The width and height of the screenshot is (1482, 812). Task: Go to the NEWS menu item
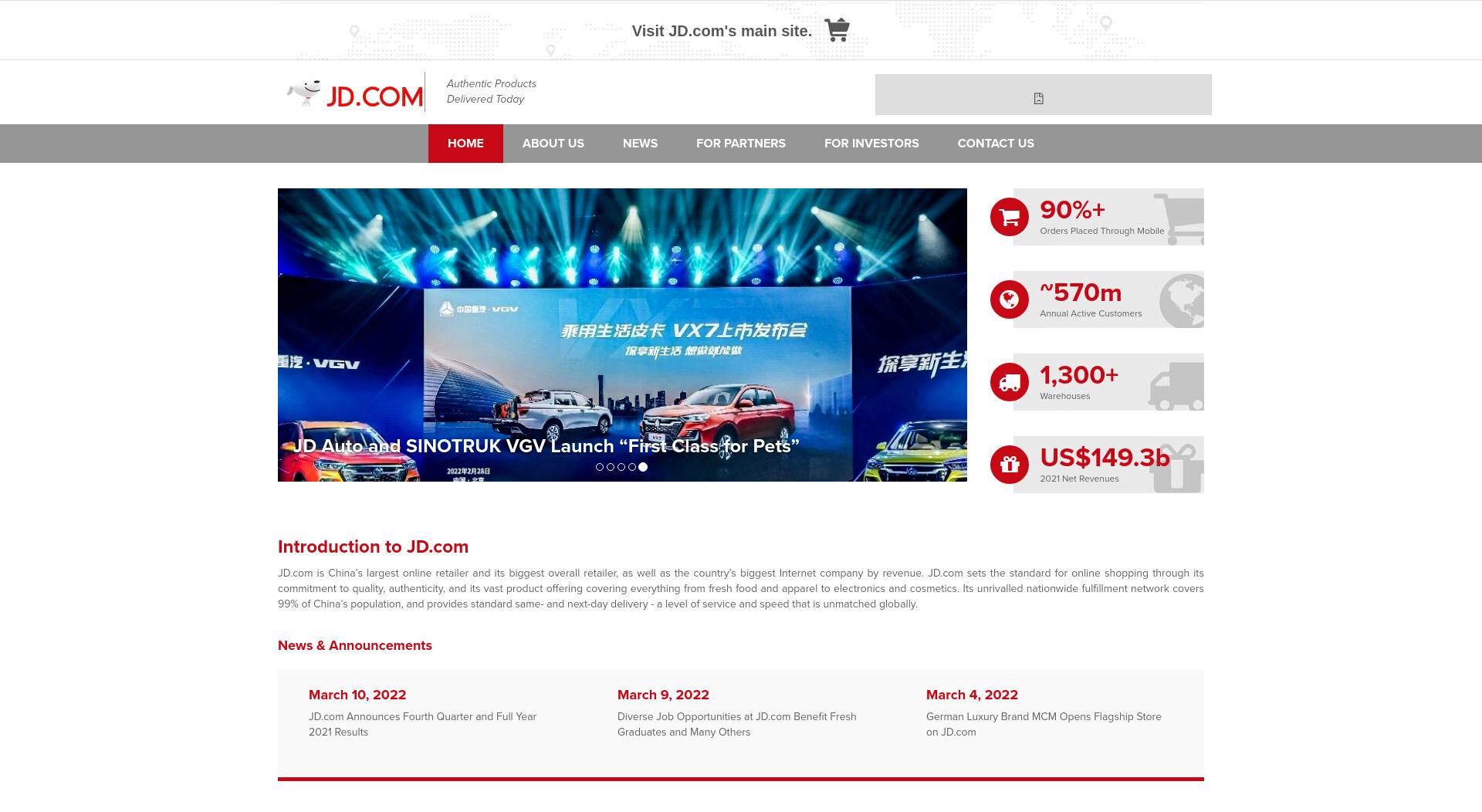tap(641, 144)
